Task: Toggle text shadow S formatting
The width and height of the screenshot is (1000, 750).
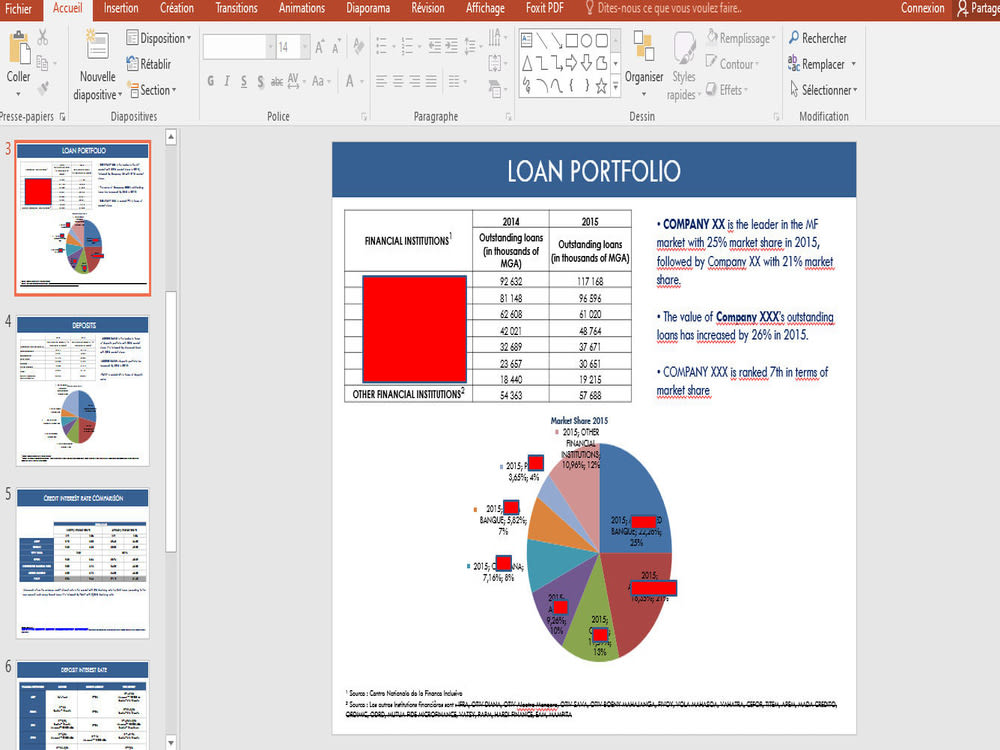Action: (260, 82)
